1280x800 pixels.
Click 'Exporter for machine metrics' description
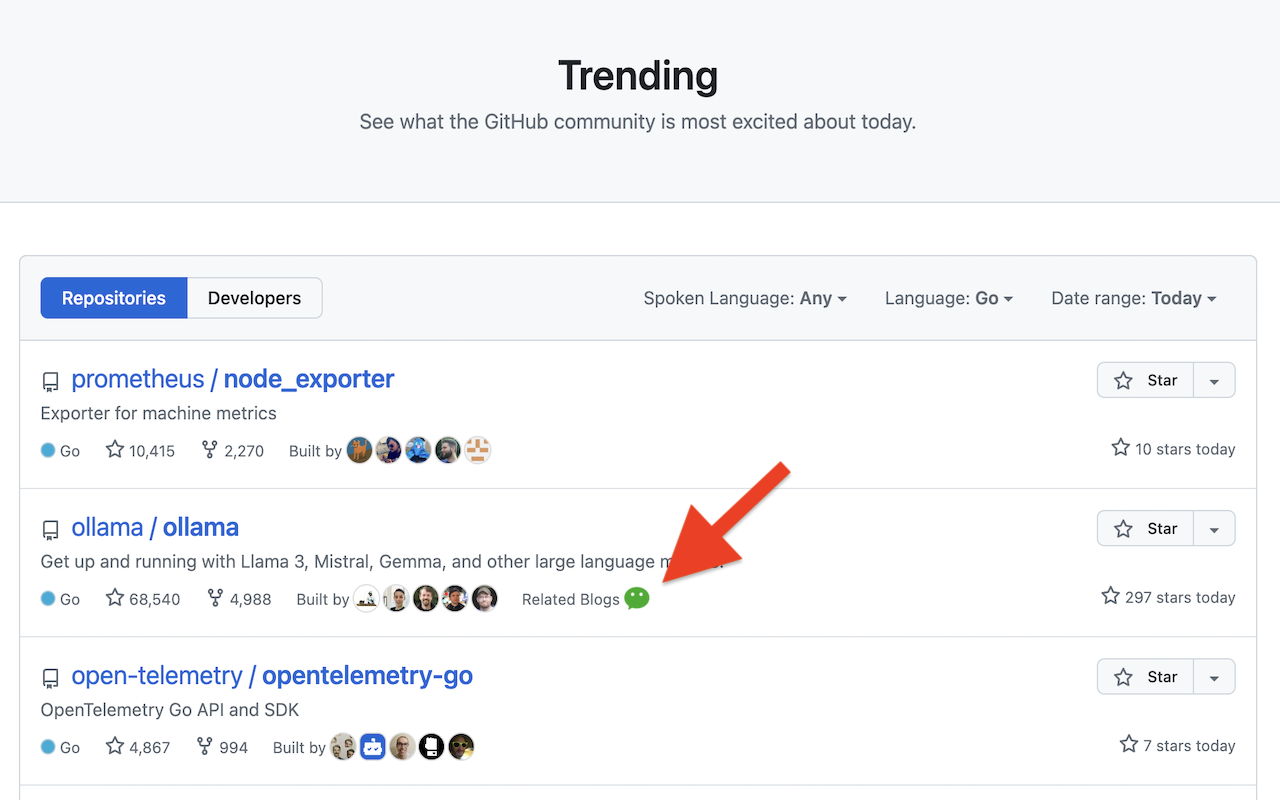(159, 413)
